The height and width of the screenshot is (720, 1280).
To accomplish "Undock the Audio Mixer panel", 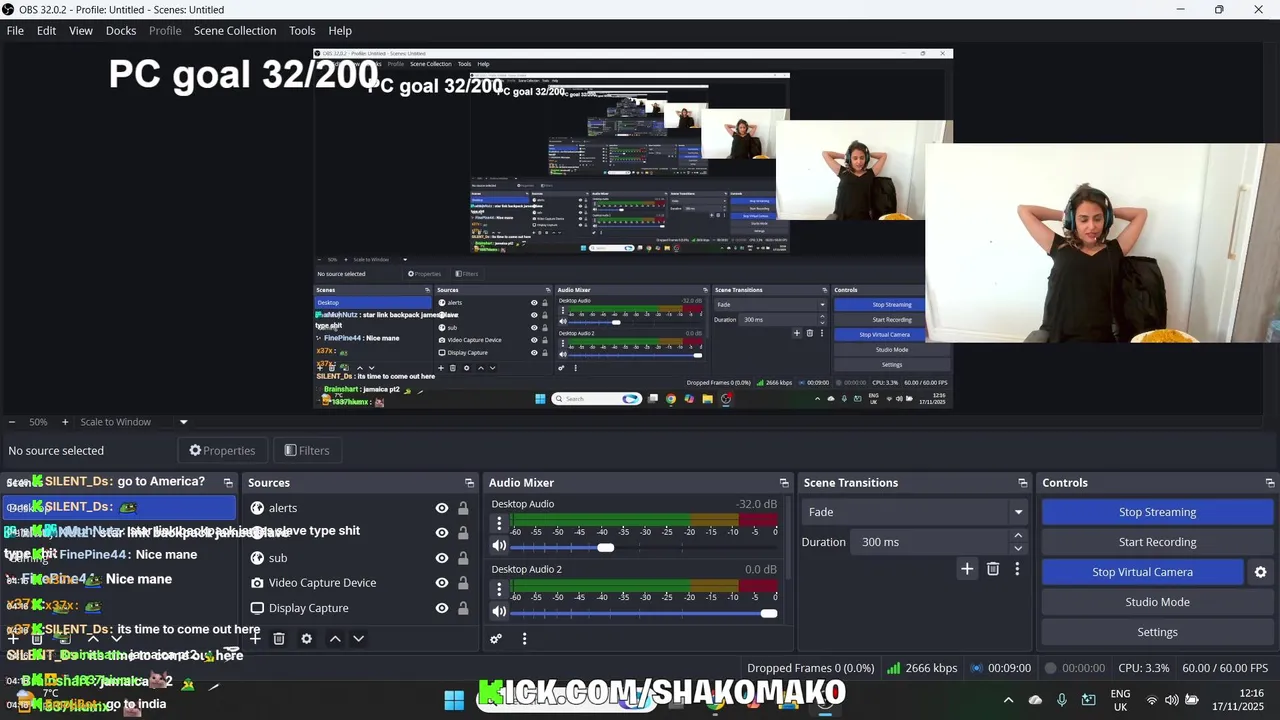I will coord(784,483).
